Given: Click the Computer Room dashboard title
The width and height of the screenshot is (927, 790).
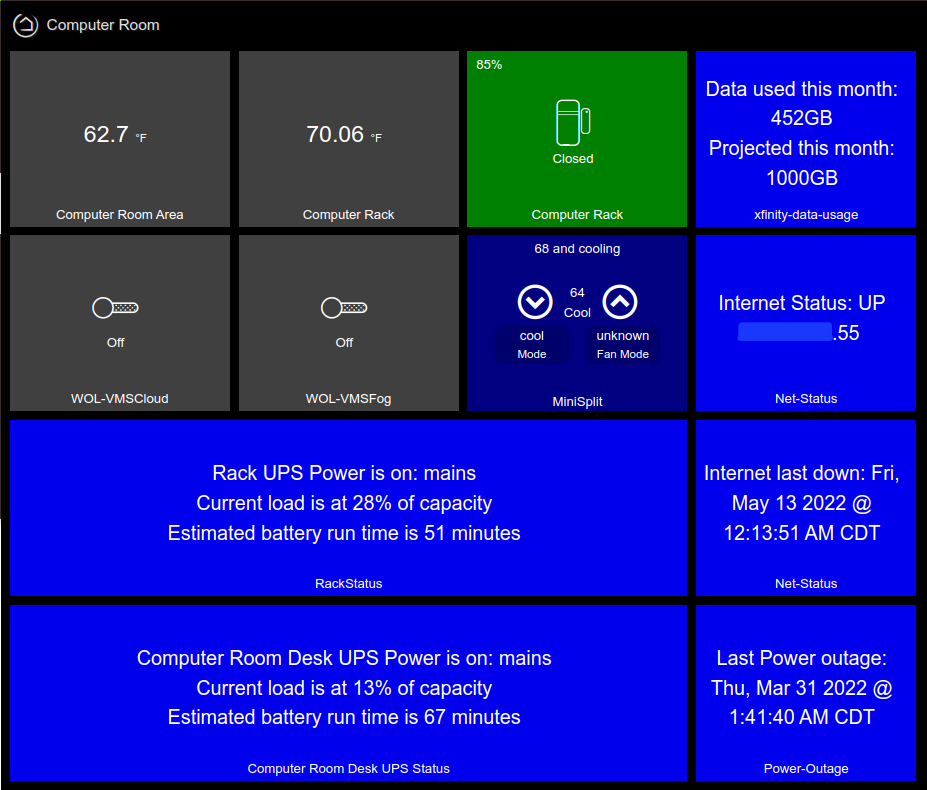Looking at the screenshot, I should tap(103, 25).
